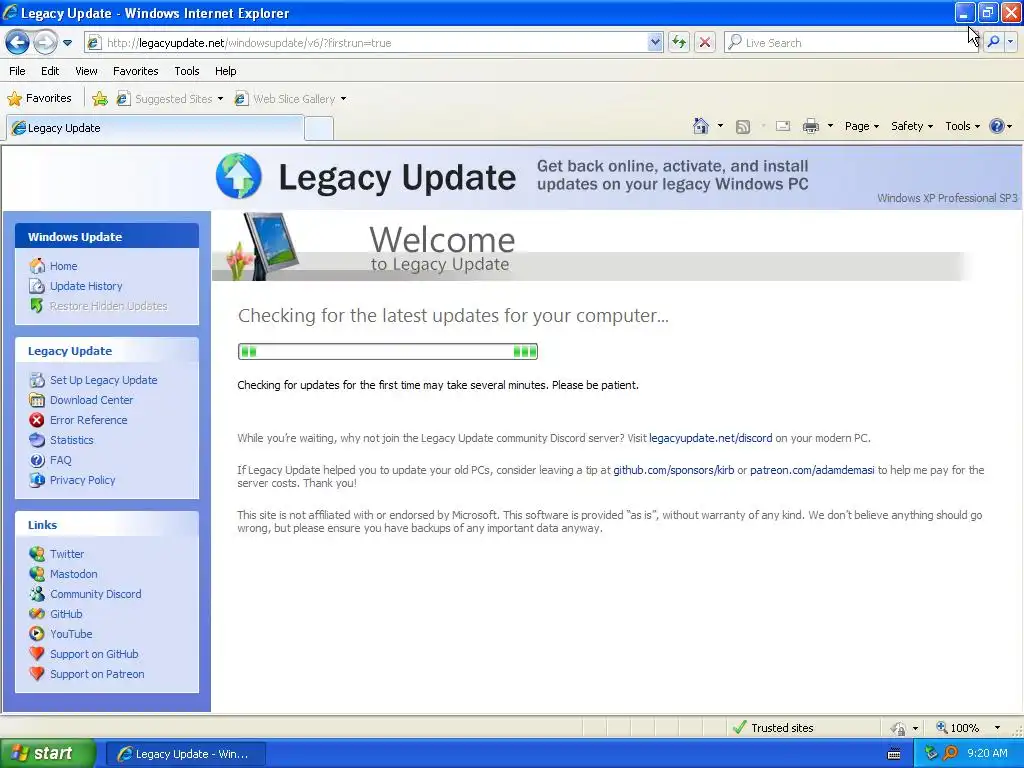Click Support on Patreon link

(x=97, y=674)
